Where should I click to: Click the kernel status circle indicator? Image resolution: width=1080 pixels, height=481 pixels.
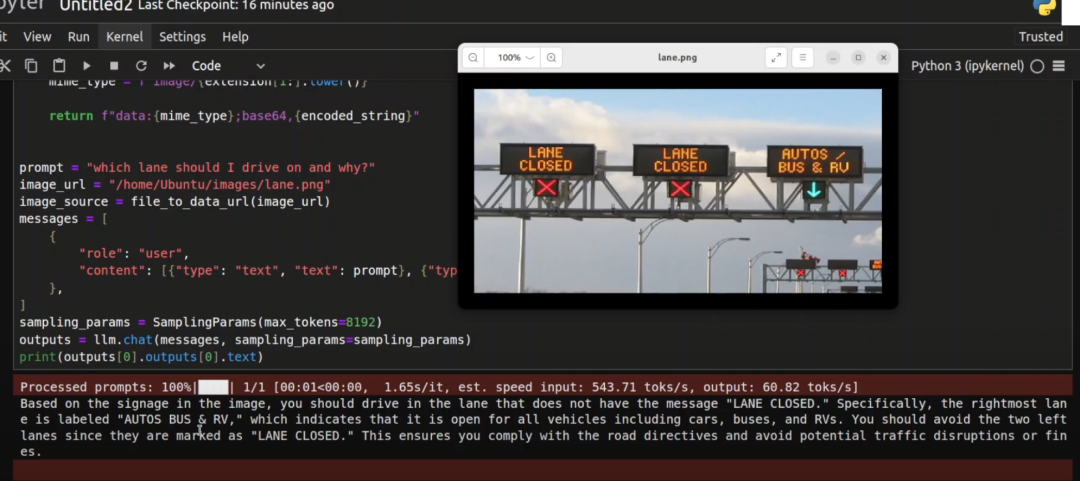click(x=1037, y=66)
